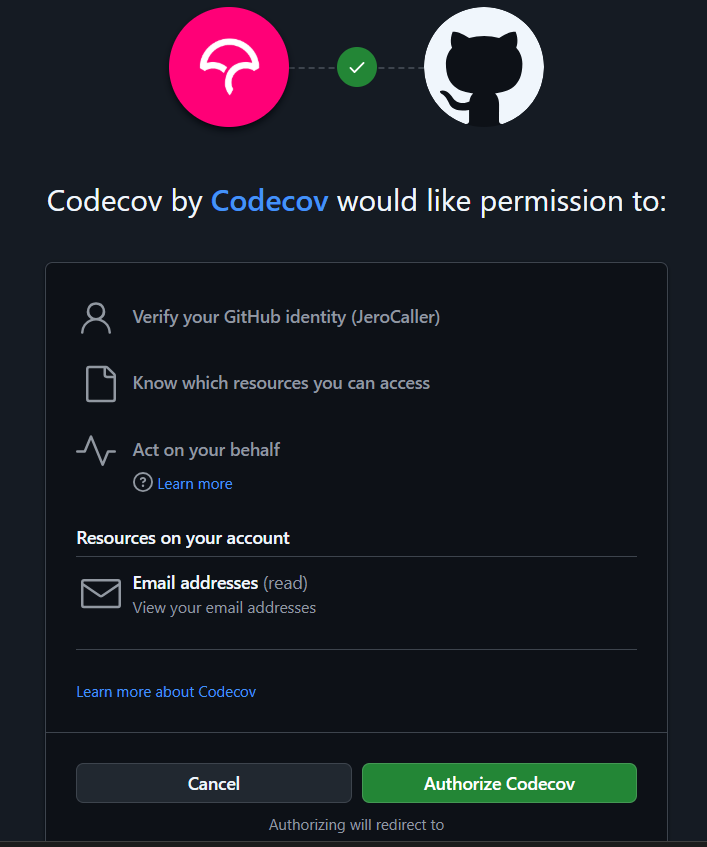Click View your email addresses description

click(224, 607)
